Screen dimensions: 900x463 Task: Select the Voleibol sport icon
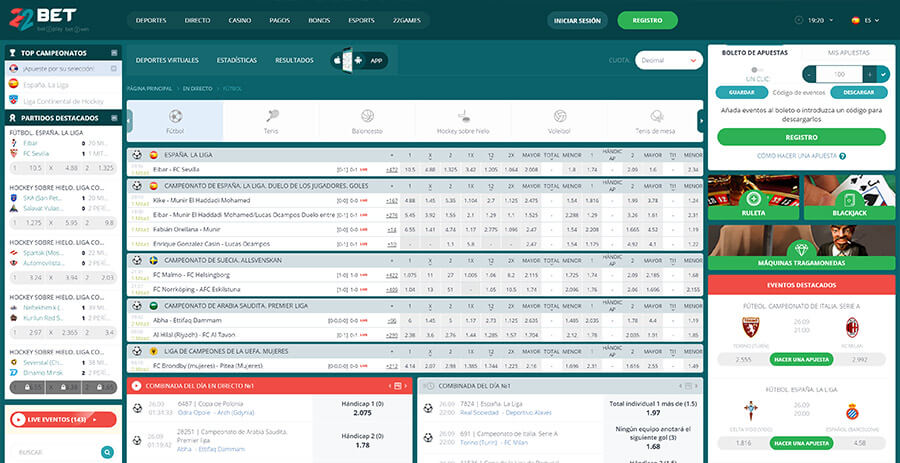tap(560, 116)
